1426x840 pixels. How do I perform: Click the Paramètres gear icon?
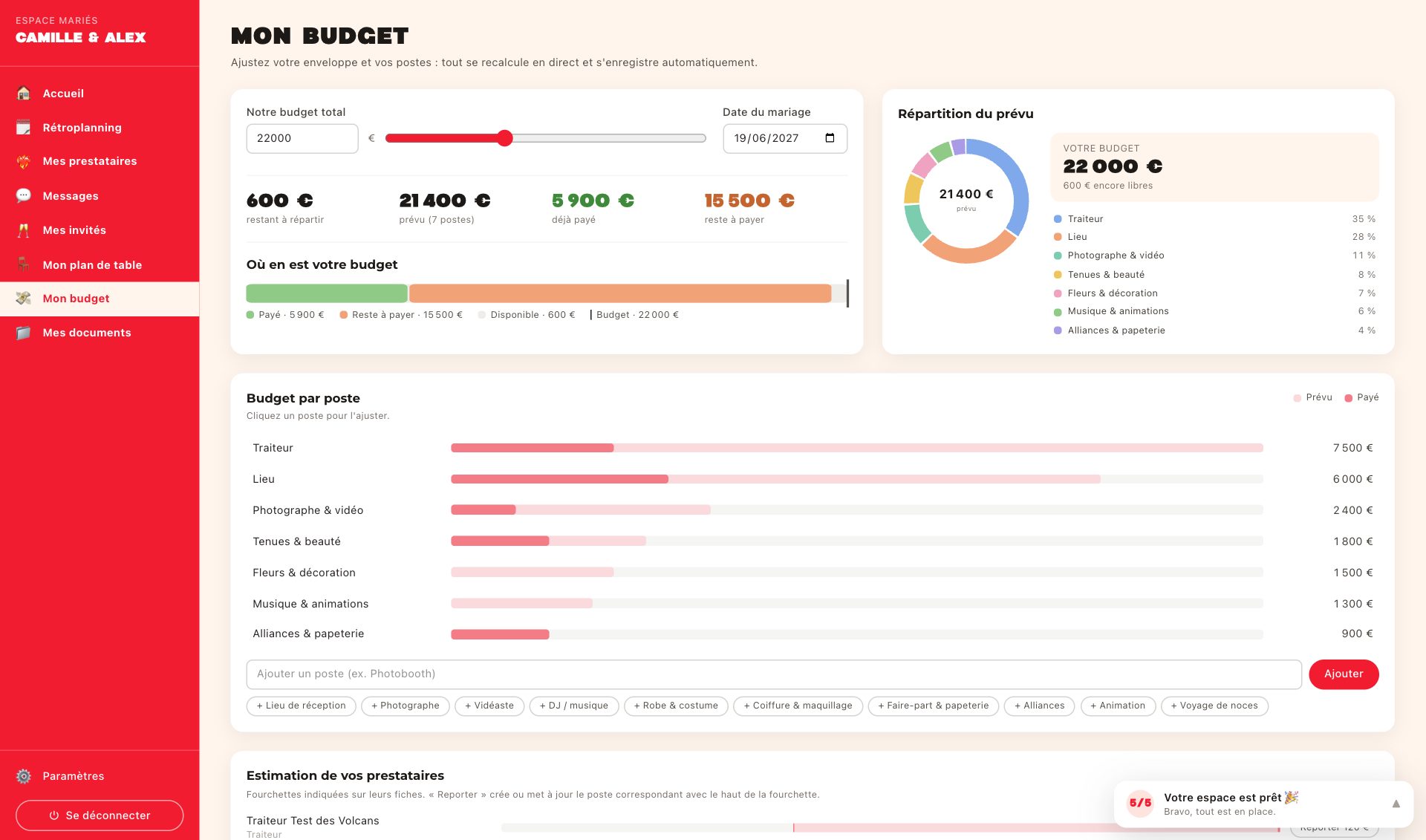tap(24, 776)
